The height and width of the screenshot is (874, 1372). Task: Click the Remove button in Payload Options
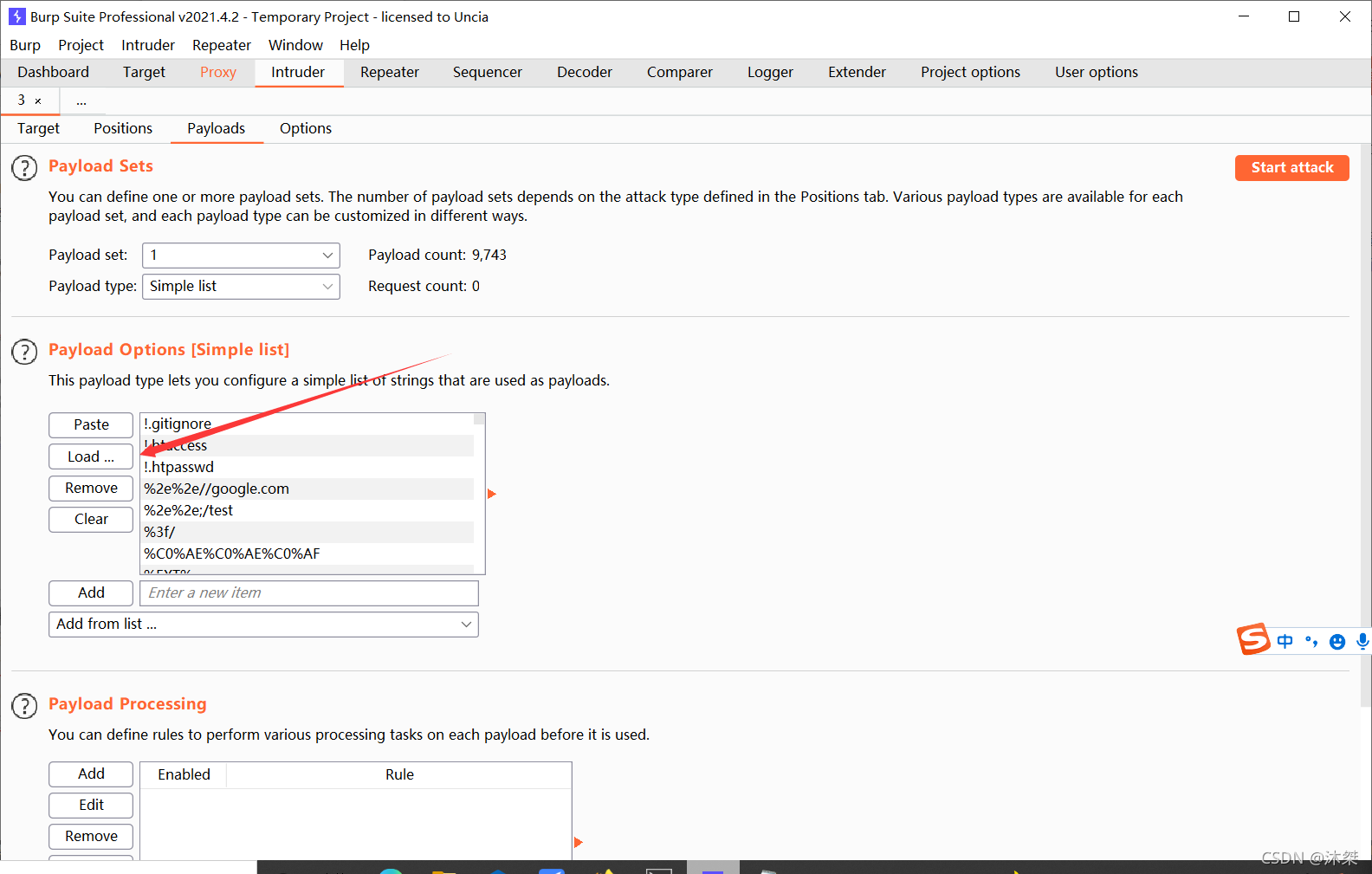91,489
